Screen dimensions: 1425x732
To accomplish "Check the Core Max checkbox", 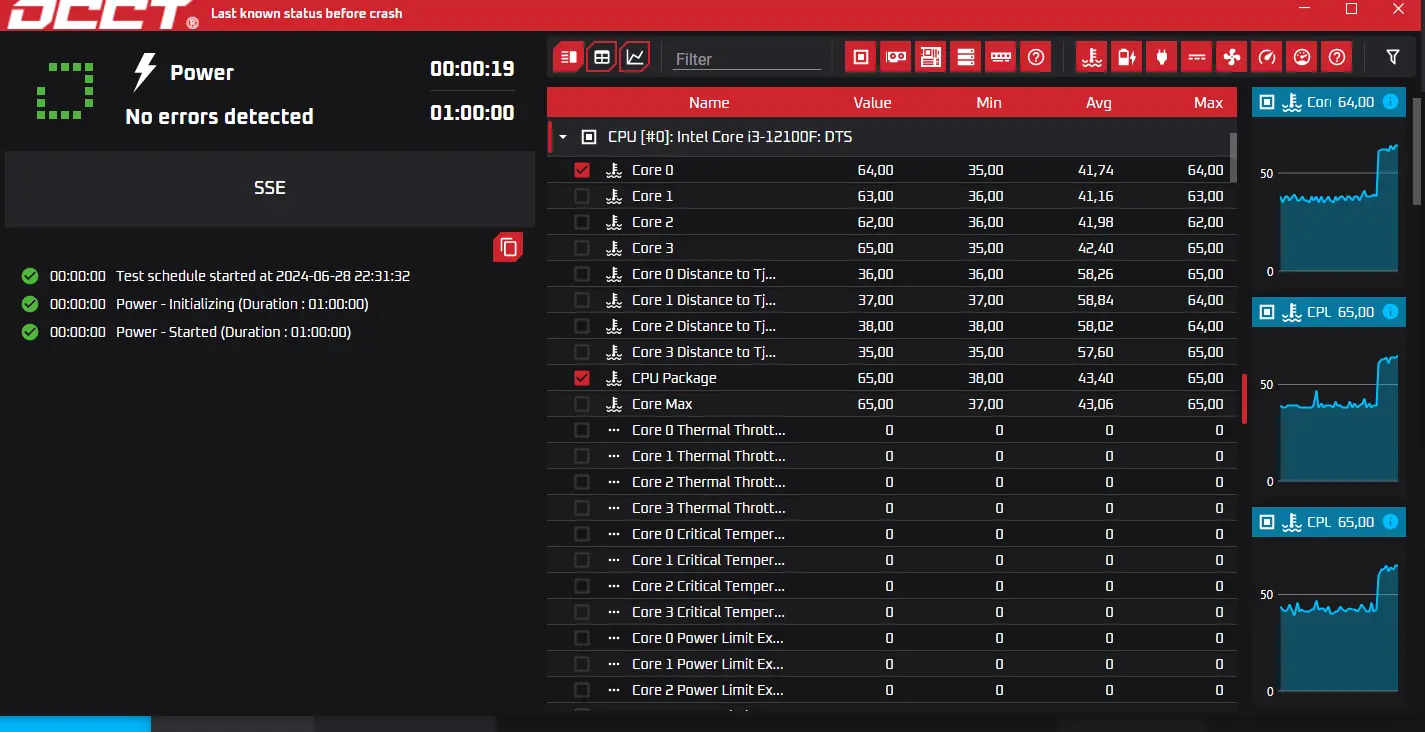I will point(582,404).
